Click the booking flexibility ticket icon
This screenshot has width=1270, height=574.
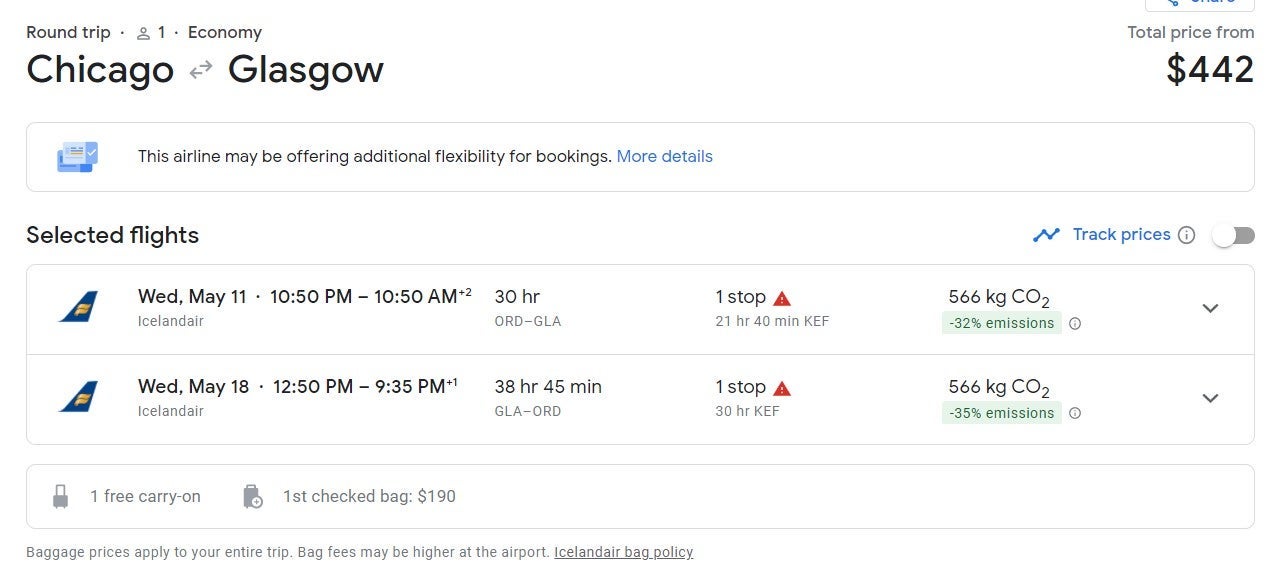78,157
